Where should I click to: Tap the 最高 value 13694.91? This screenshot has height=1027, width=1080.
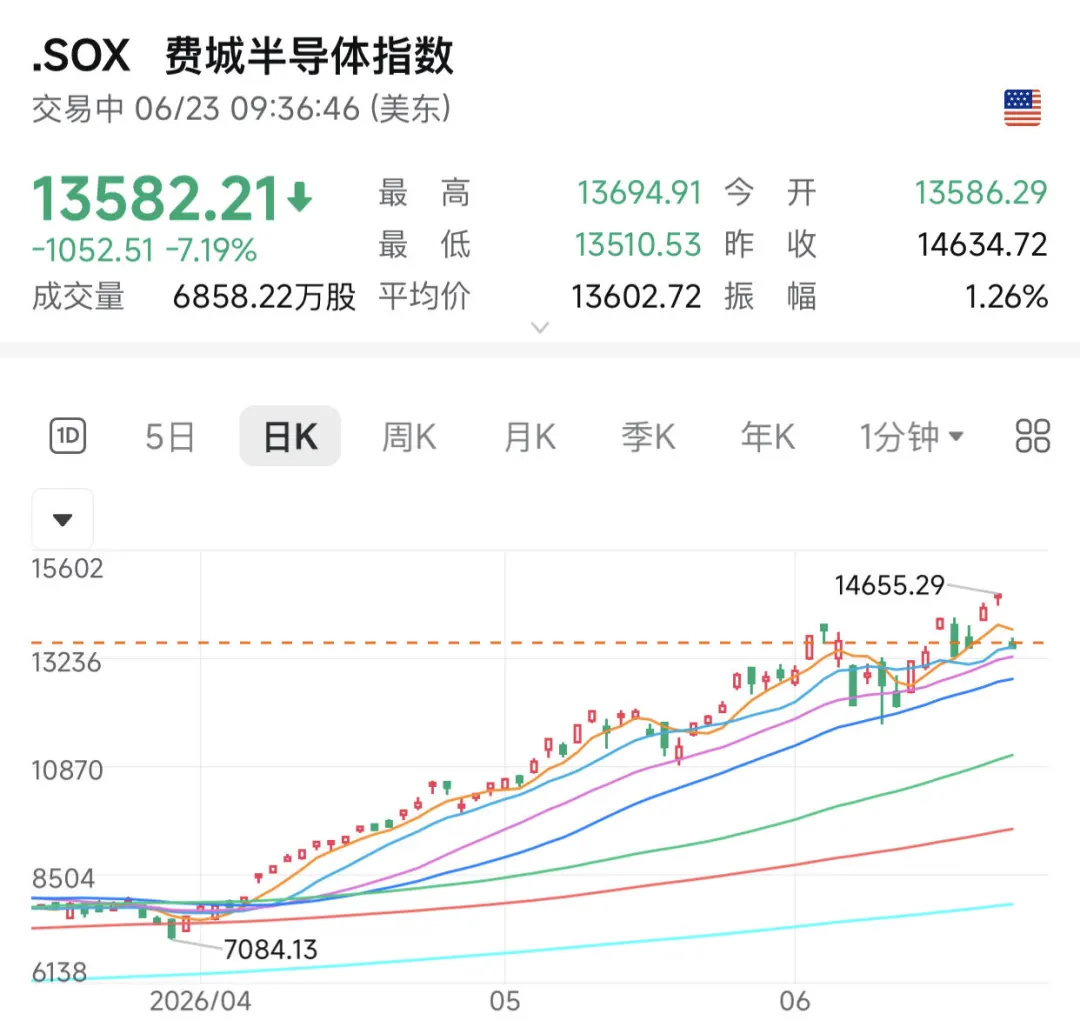[638, 193]
